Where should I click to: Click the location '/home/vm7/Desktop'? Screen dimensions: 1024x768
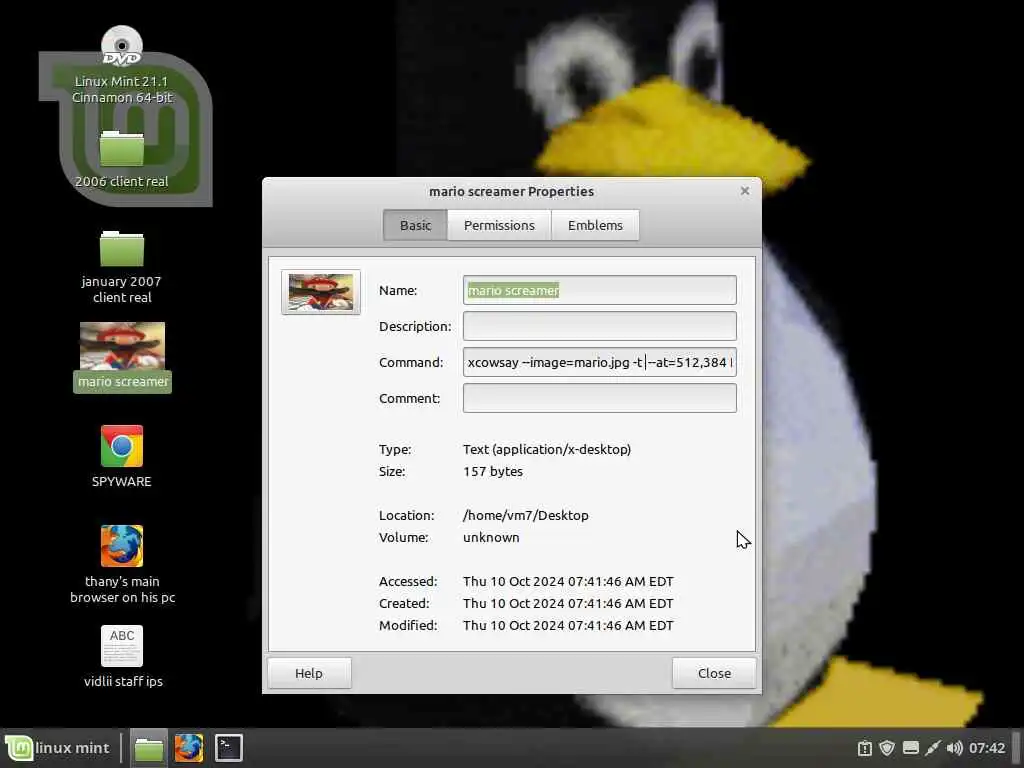(x=526, y=515)
